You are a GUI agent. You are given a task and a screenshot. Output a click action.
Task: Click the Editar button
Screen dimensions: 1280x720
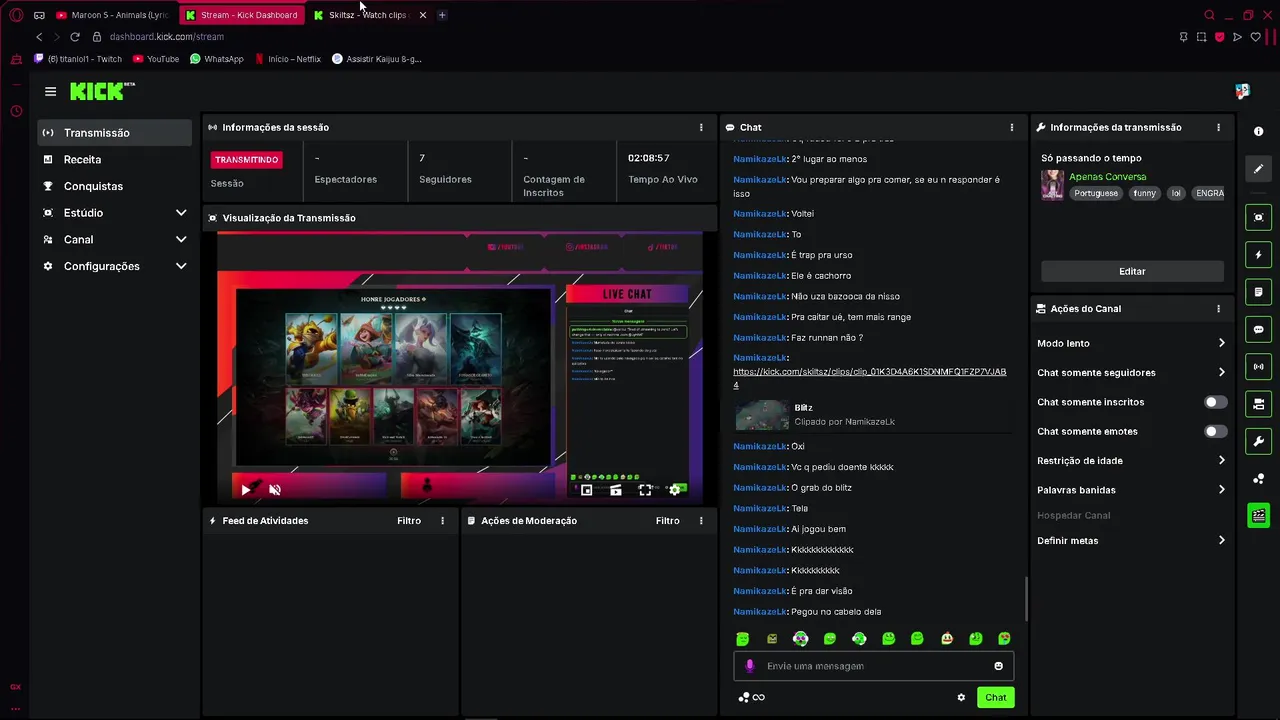(x=1132, y=272)
